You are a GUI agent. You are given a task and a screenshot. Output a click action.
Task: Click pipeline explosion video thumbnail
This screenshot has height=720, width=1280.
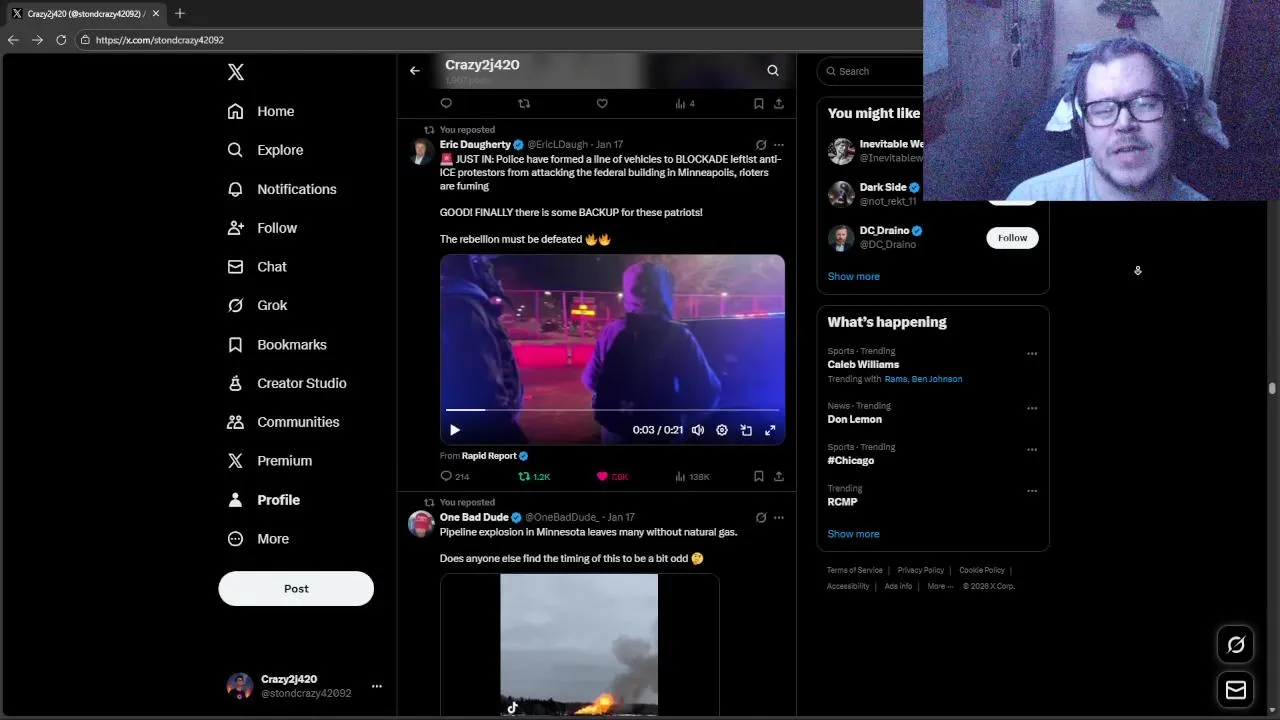click(x=579, y=645)
